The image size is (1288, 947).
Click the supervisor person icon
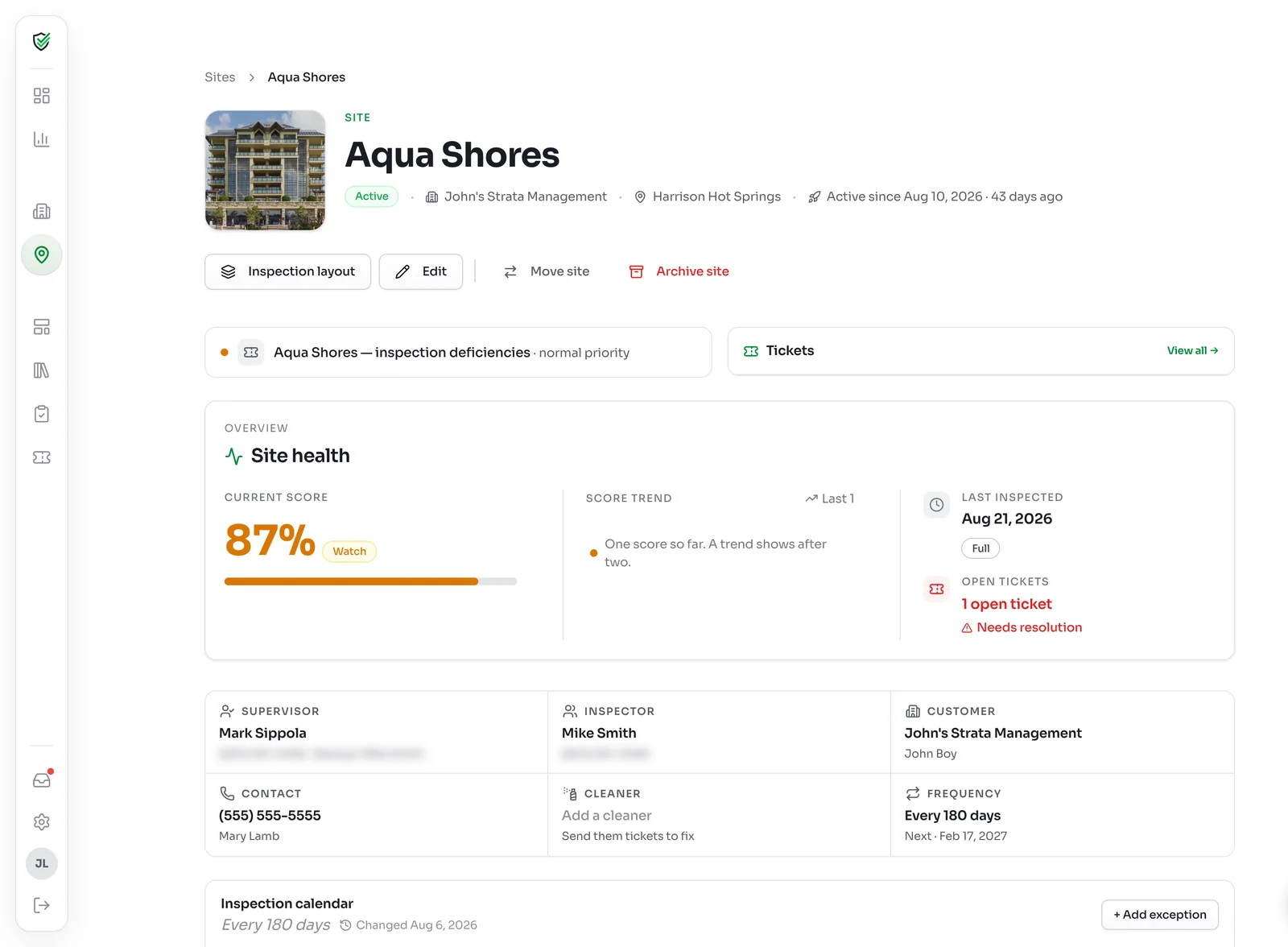coord(227,711)
